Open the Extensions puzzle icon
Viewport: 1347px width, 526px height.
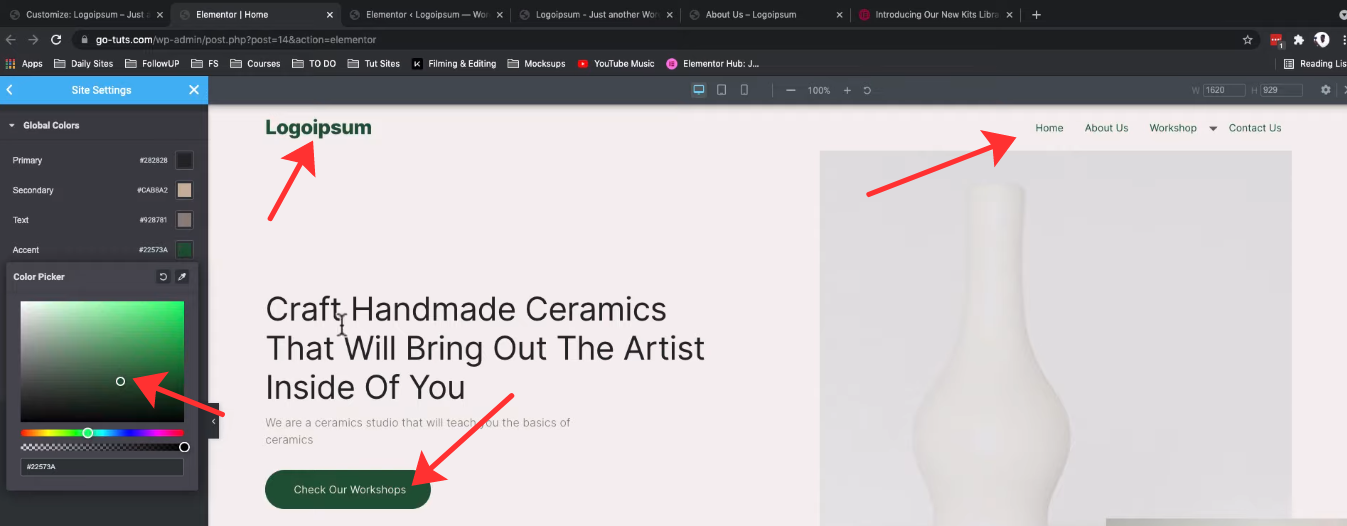[1299, 40]
